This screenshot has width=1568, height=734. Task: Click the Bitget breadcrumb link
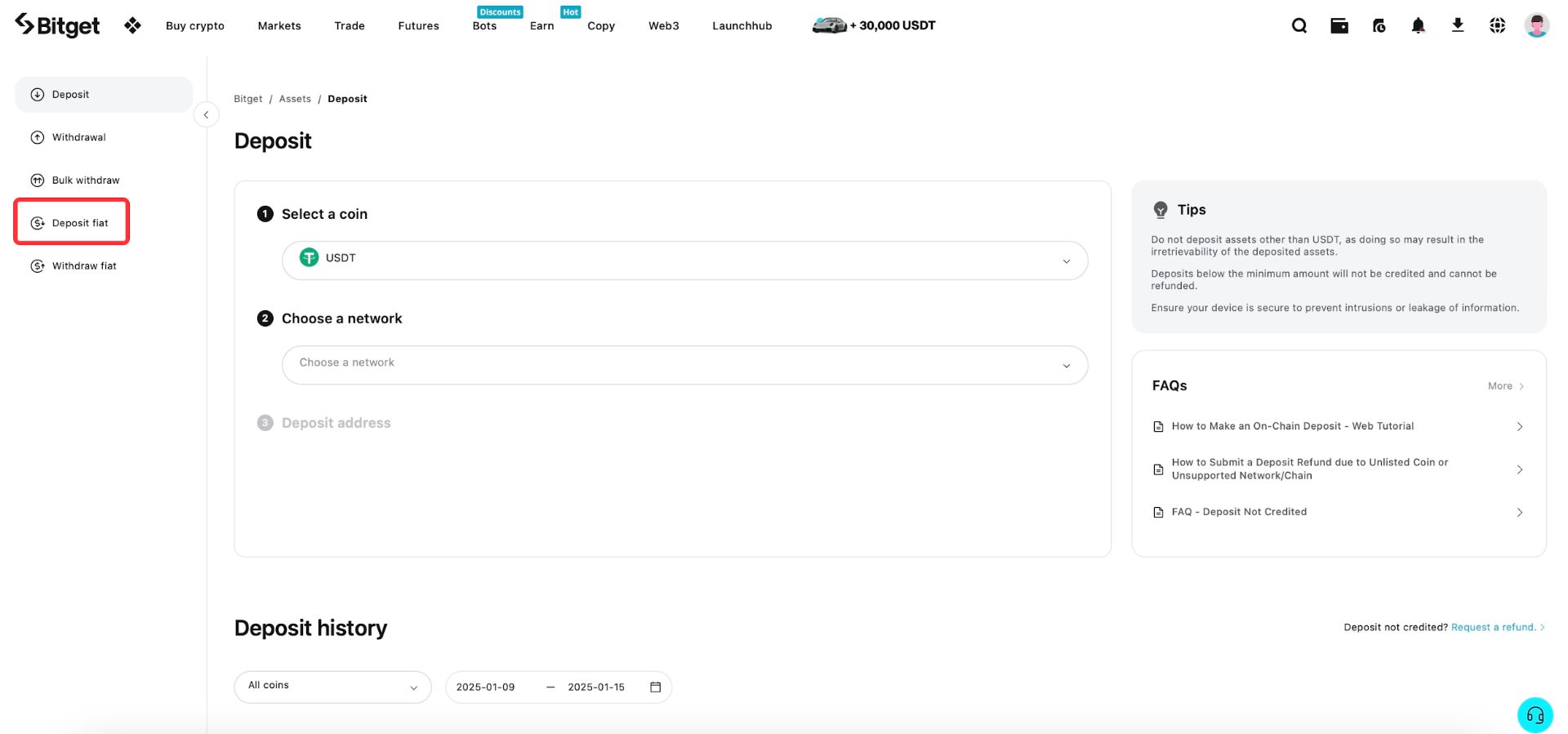click(248, 99)
